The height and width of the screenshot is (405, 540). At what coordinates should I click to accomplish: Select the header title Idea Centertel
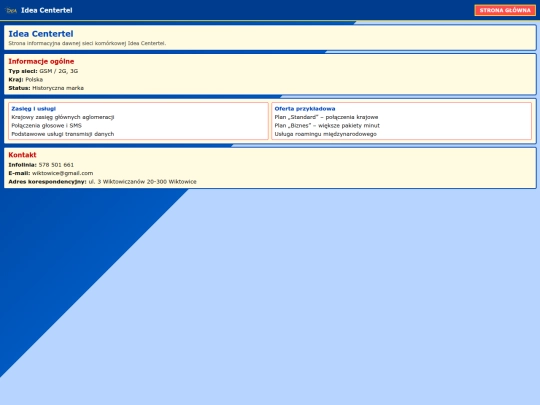click(46, 10)
